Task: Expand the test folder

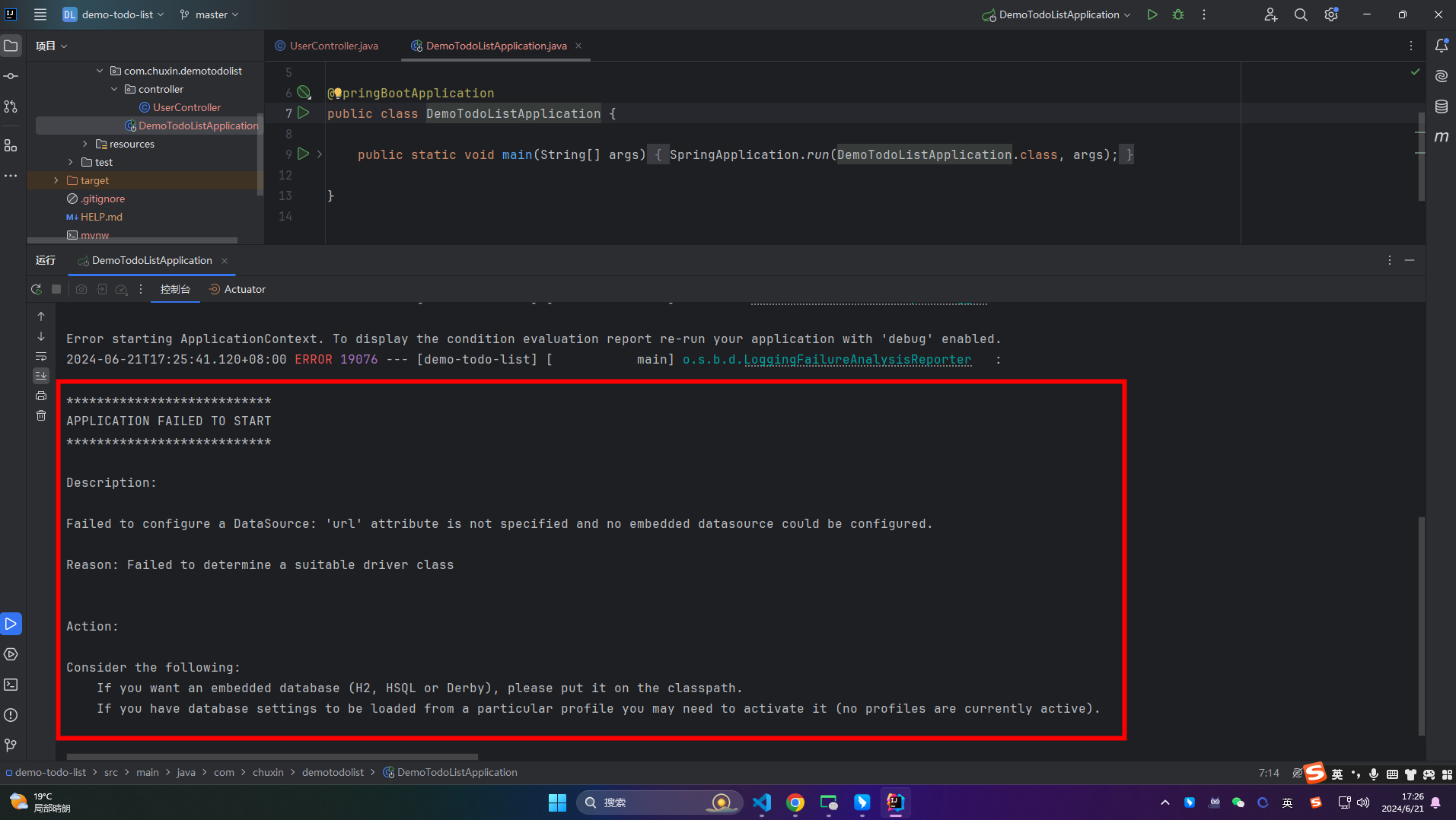Action: point(71,162)
